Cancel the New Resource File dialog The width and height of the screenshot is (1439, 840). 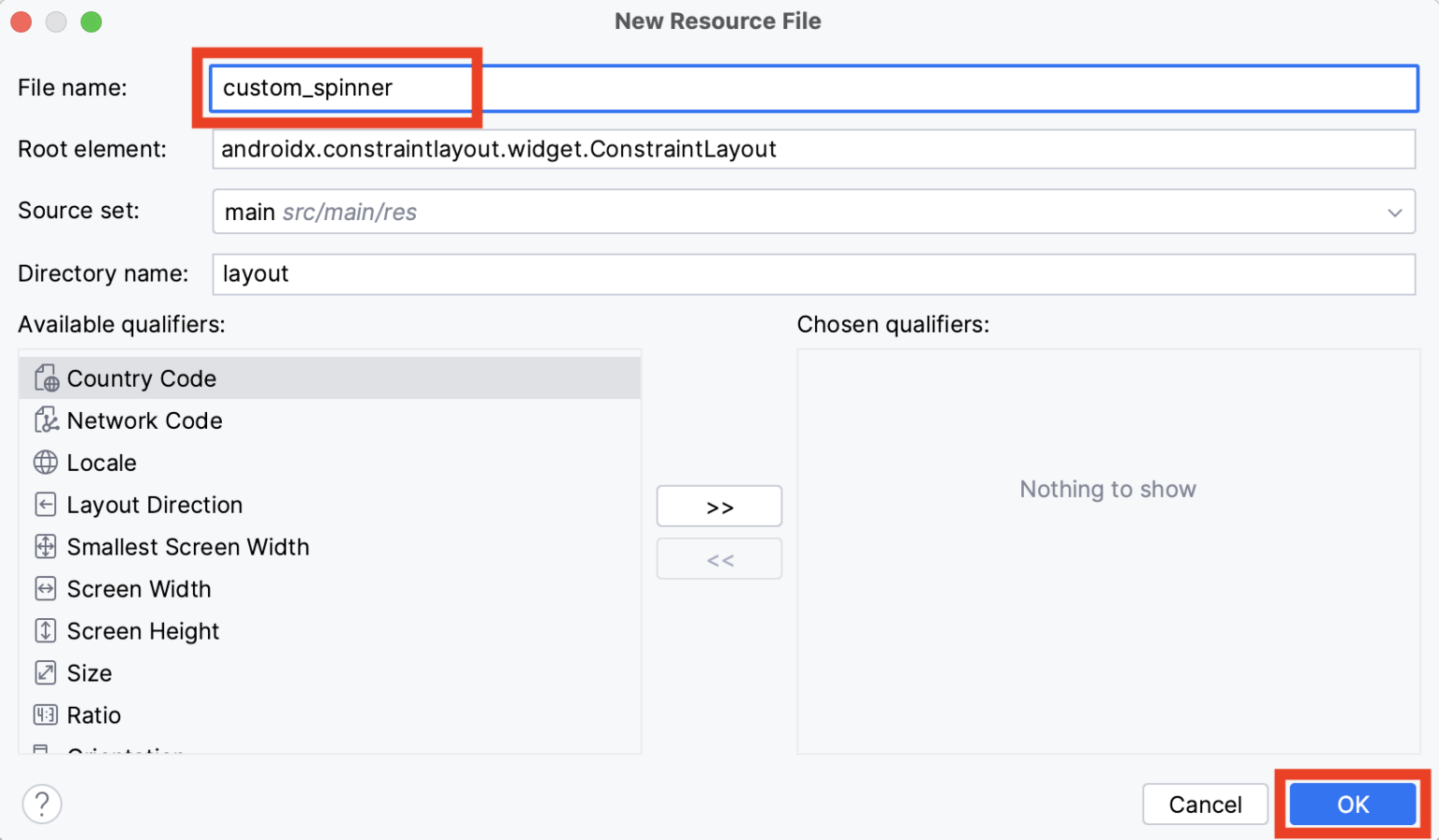pos(1205,804)
